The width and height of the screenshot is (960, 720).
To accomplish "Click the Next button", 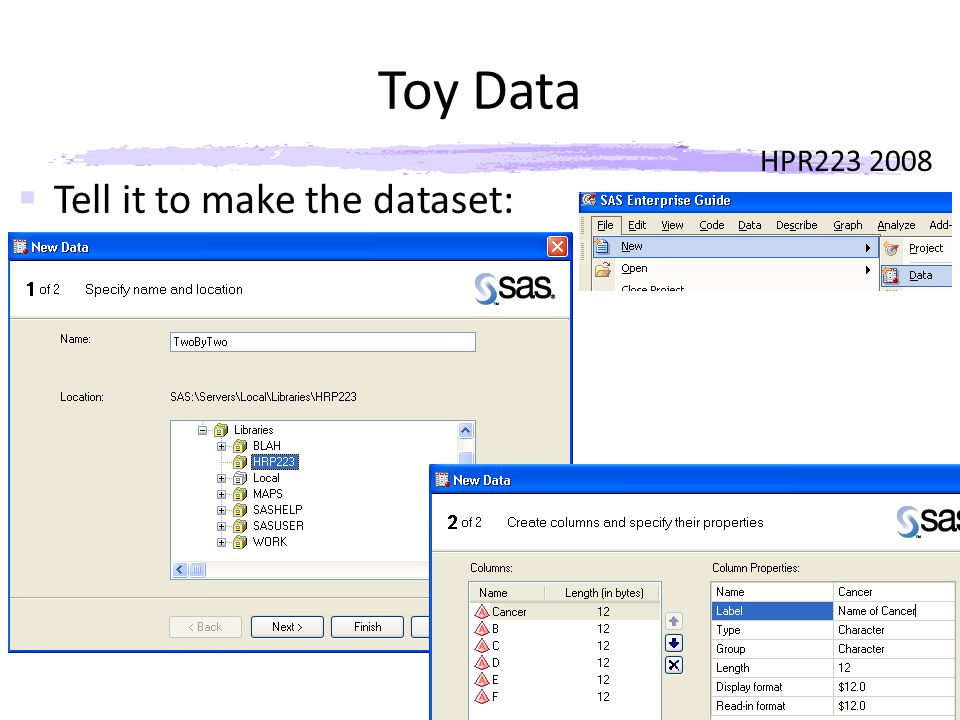I will point(287,627).
